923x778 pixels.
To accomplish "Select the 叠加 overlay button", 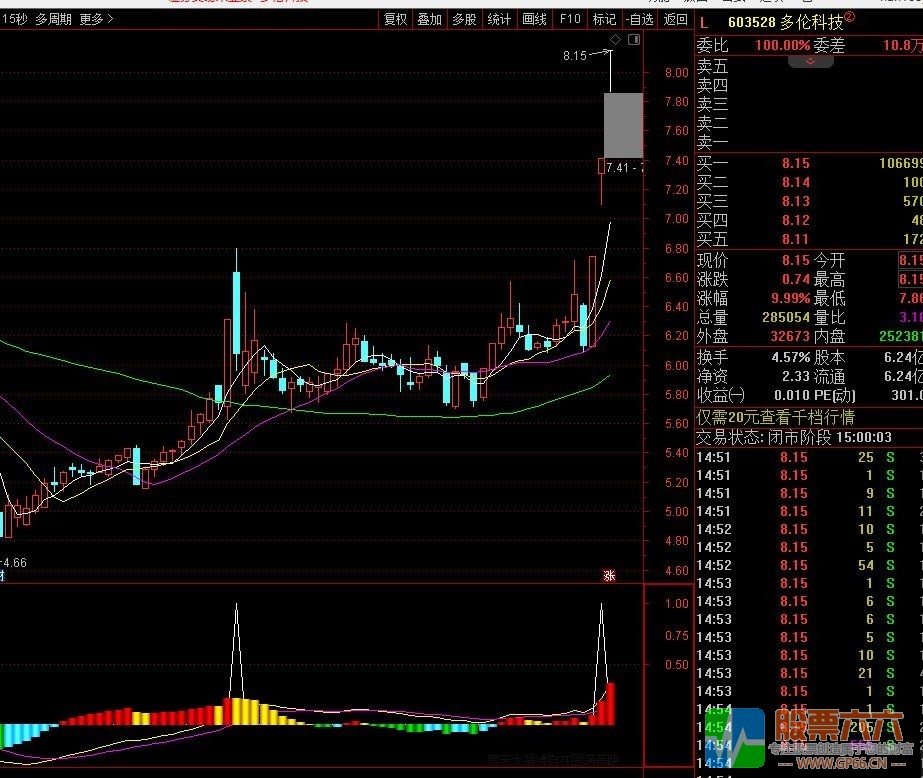I will (x=430, y=19).
